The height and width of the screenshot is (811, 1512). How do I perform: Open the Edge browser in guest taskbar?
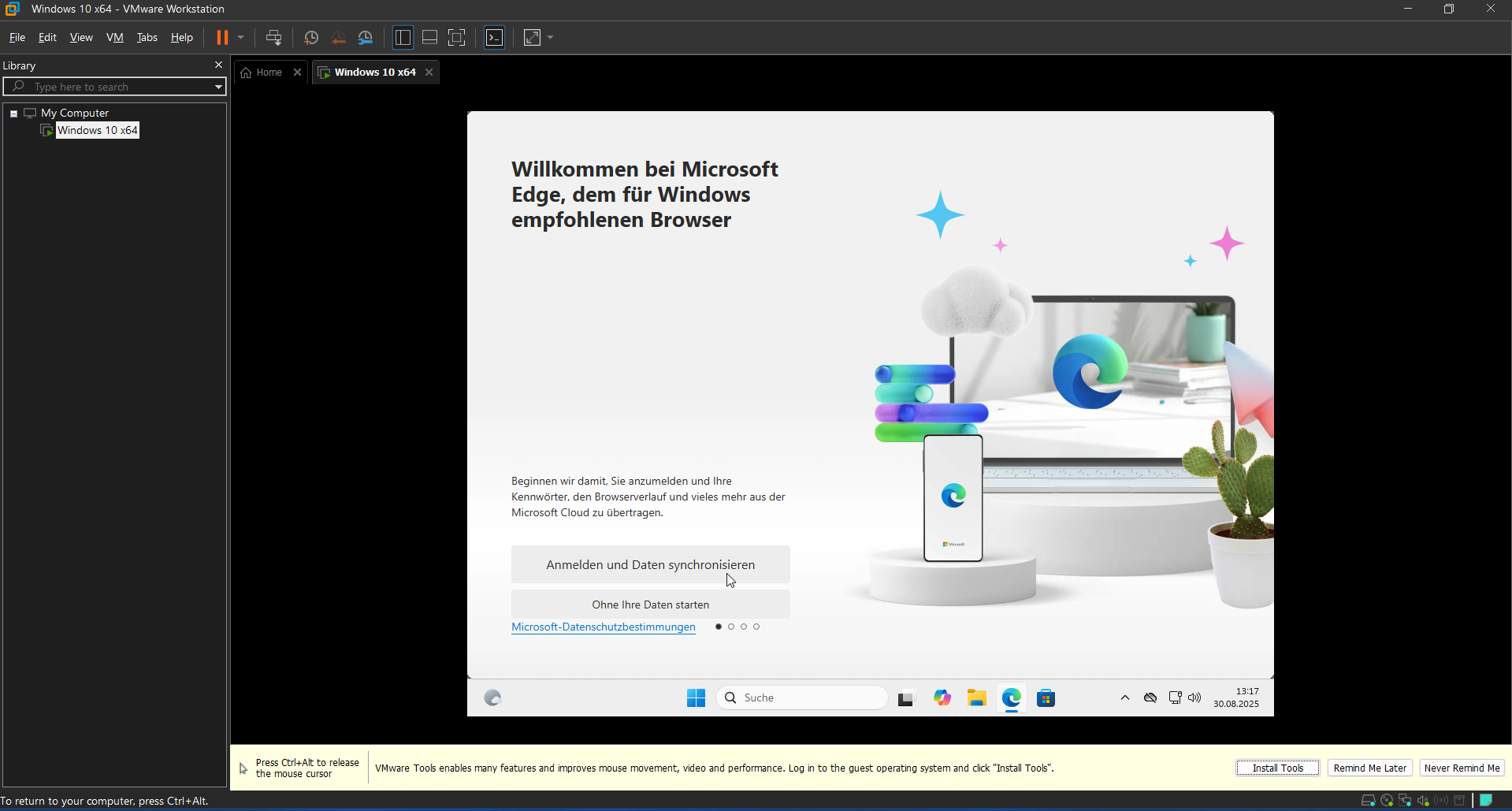click(x=1011, y=698)
